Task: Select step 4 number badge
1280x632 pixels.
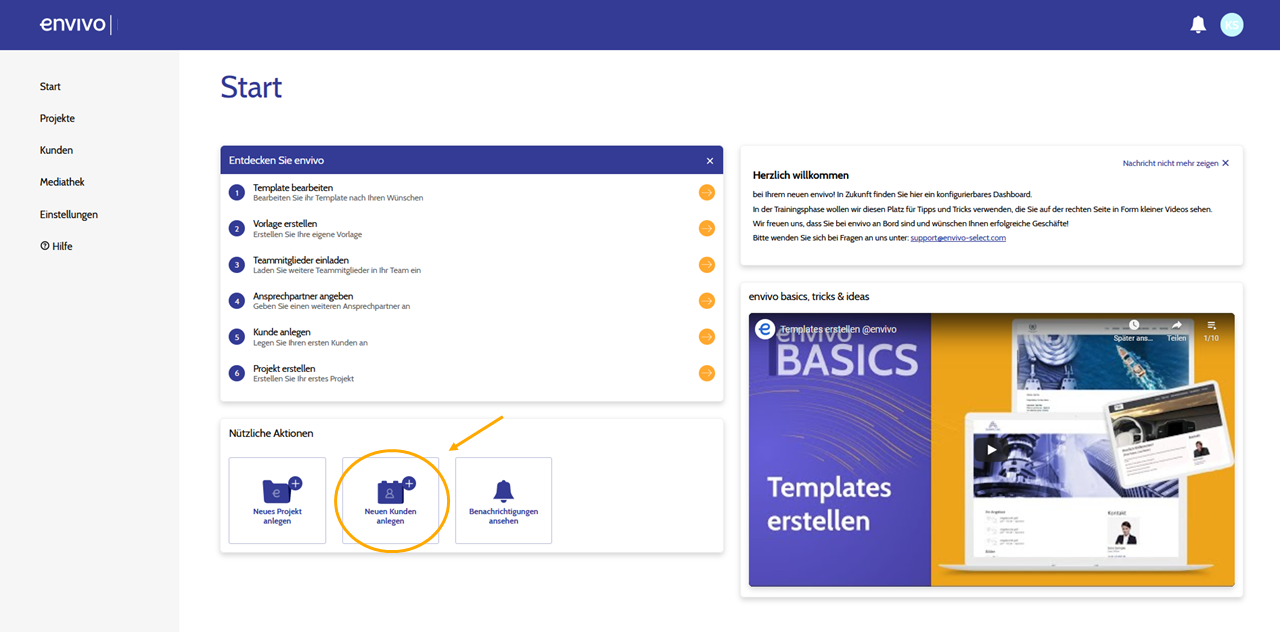Action: (x=237, y=301)
